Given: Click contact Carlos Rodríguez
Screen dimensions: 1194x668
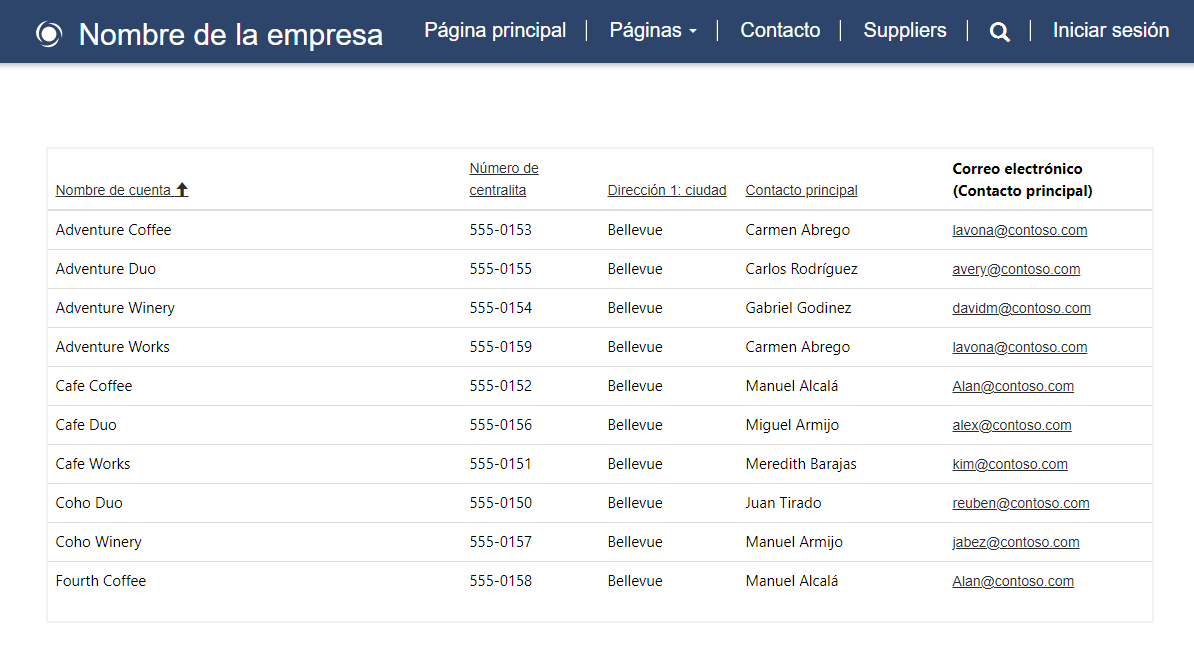Looking at the screenshot, I should click(x=801, y=269).
